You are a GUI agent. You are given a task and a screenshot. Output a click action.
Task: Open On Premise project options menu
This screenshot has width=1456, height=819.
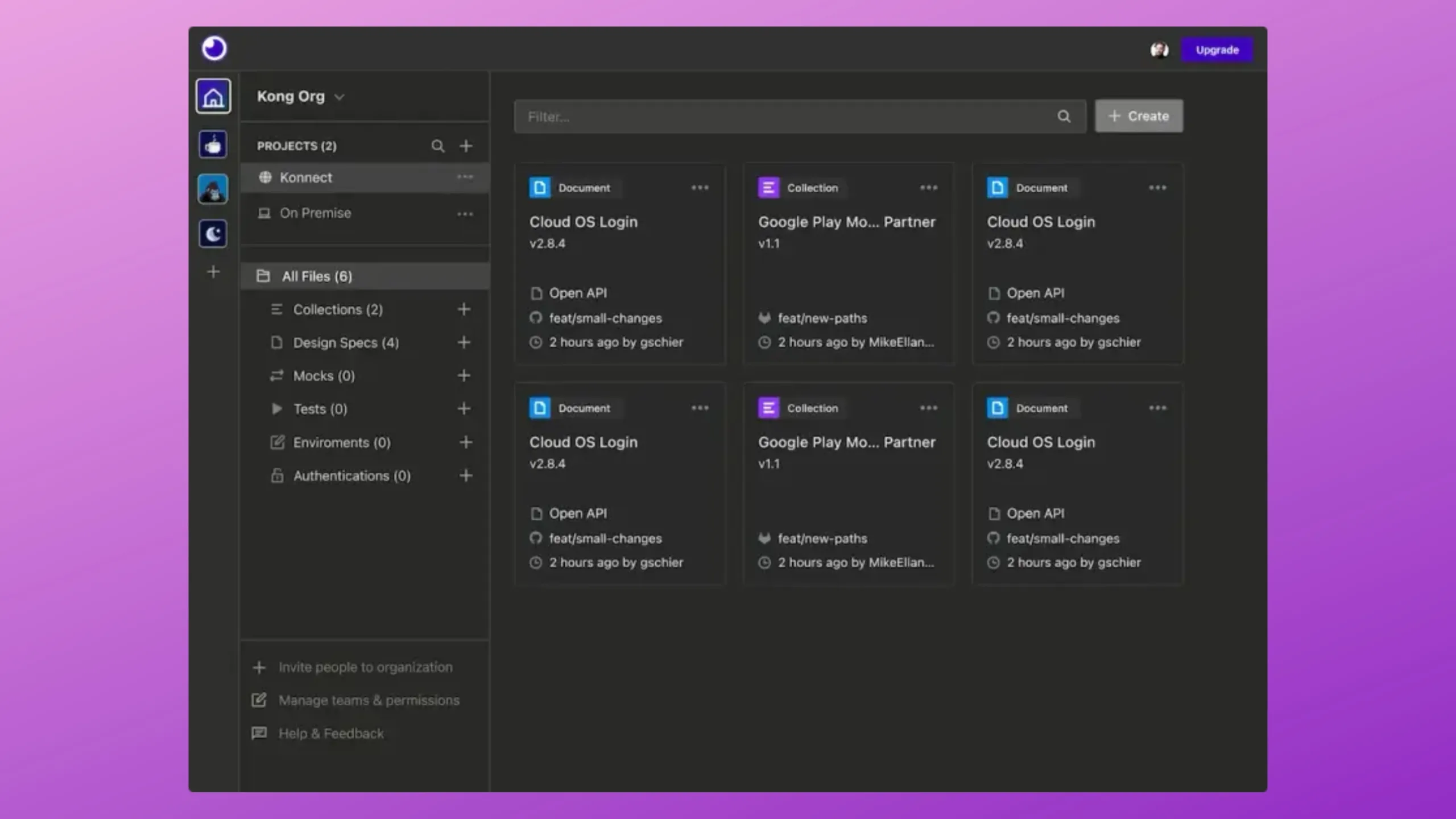(x=465, y=214)
